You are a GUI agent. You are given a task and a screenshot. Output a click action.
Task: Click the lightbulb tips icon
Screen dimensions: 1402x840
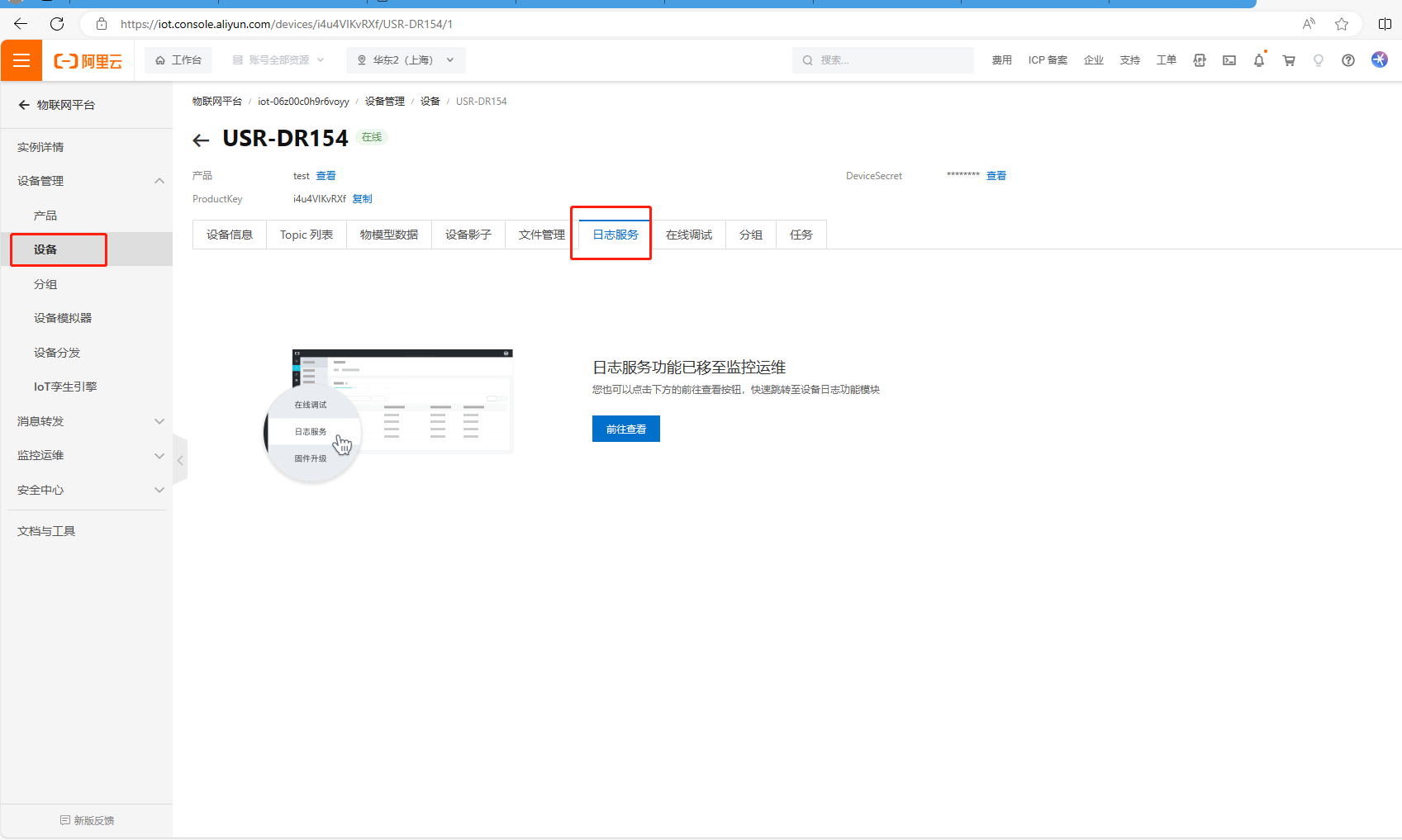point(1319,60)
